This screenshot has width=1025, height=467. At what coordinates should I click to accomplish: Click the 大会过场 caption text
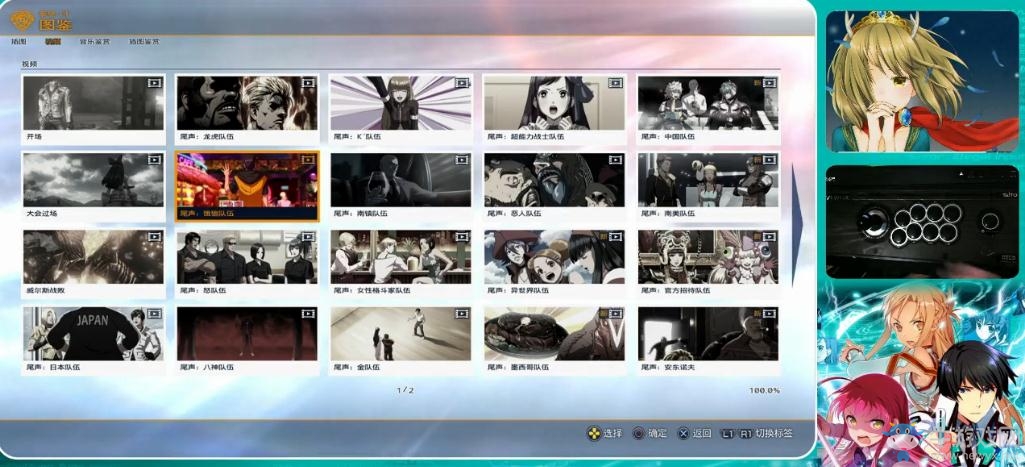coord(42,213)
